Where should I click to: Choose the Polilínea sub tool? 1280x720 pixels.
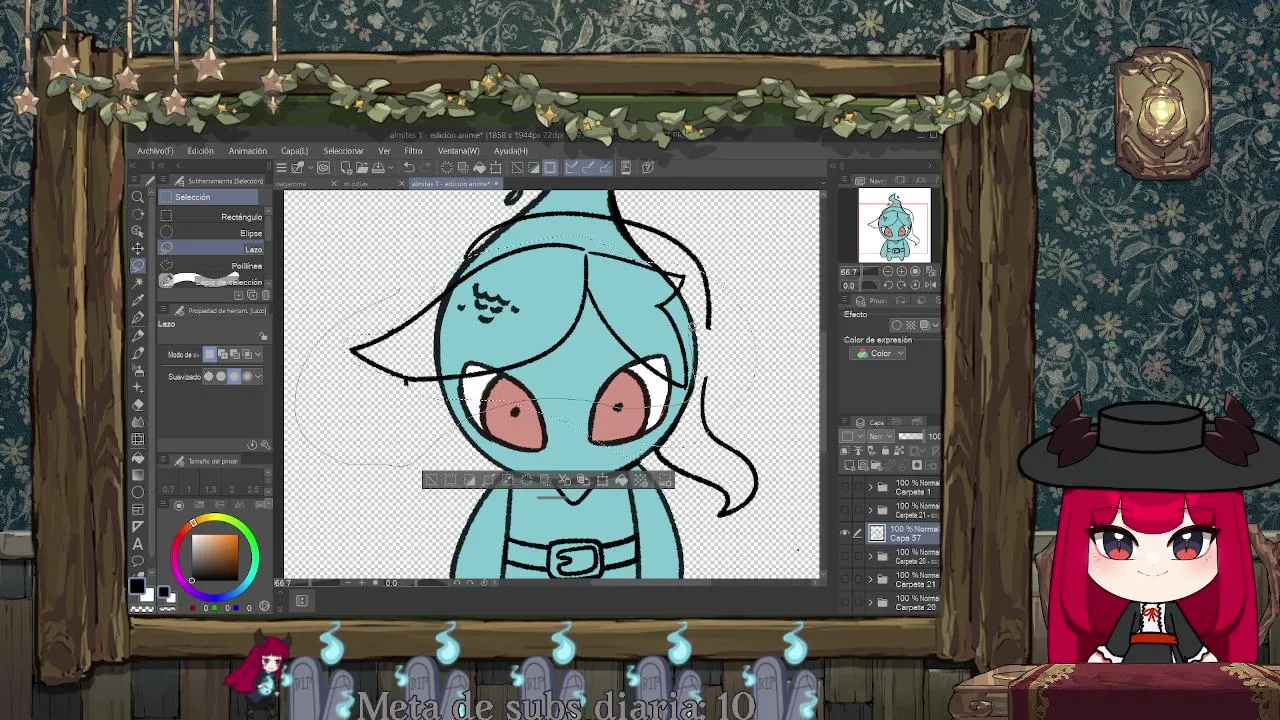tap(213, 266)
